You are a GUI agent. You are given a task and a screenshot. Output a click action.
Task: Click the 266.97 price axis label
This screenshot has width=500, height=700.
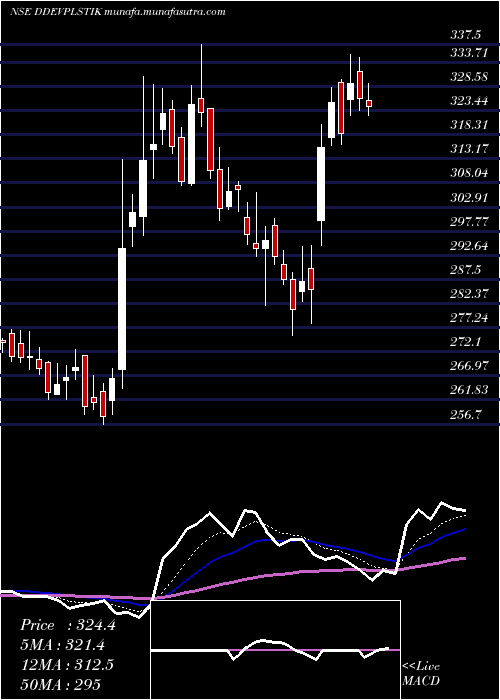pyautogui.click(x=469, y=366)
